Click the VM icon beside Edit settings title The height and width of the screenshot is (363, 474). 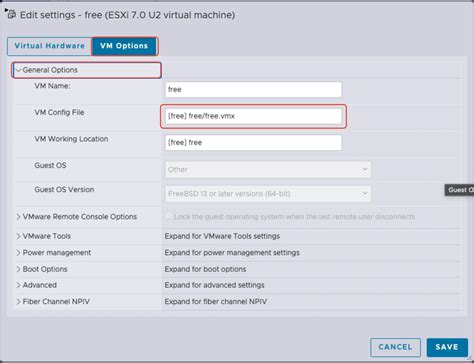[12, 15]
